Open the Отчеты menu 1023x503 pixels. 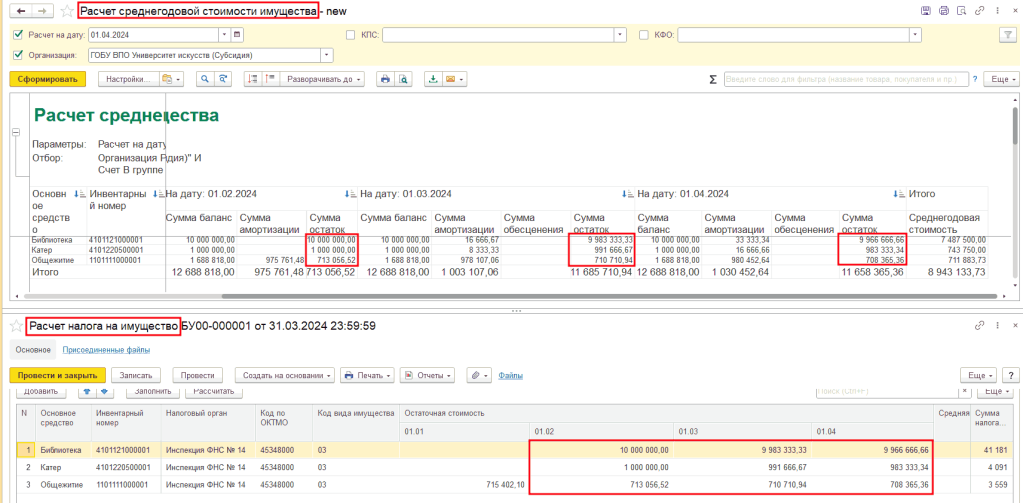pyautogui.click(x=429, y=375)
